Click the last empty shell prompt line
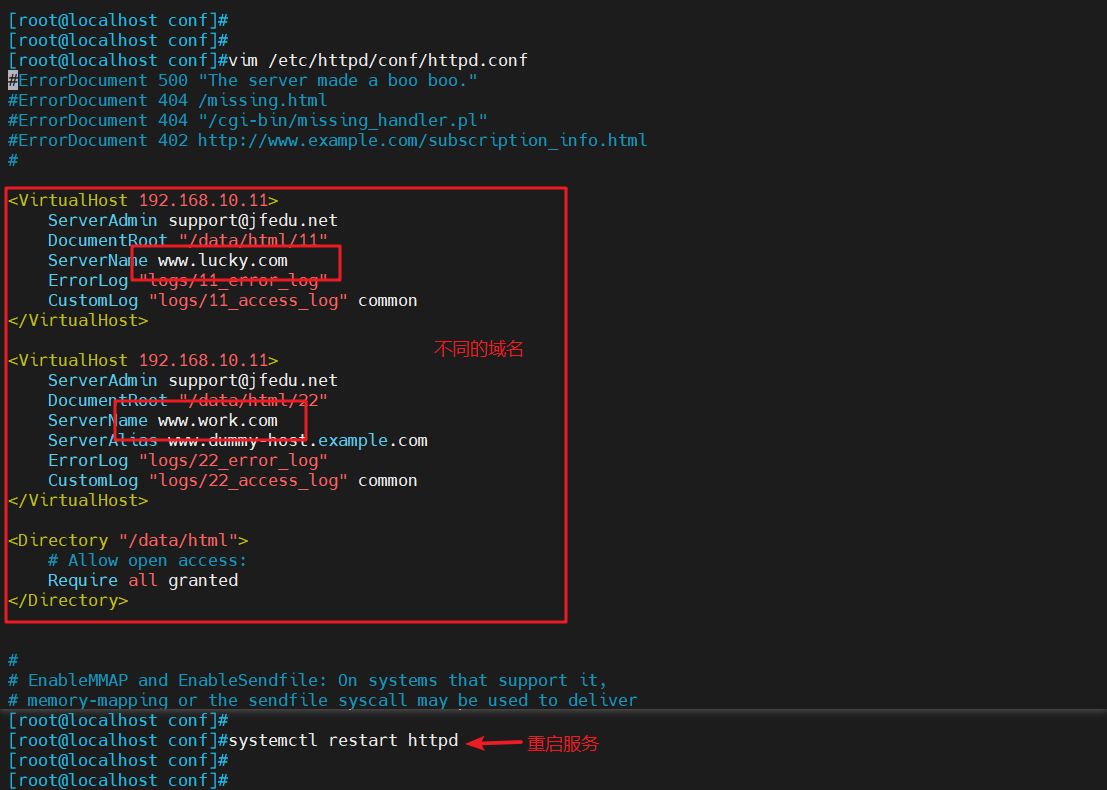1107x790 pixels. tap(118, 781)
